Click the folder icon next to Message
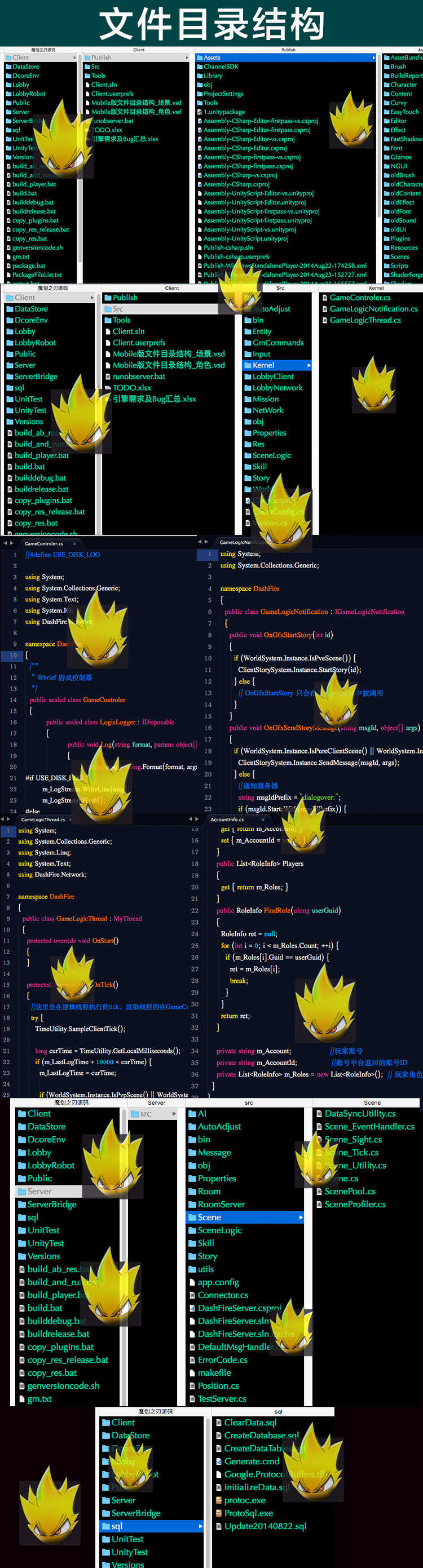Viewport: 423px width, 1568px height. 192,1153
